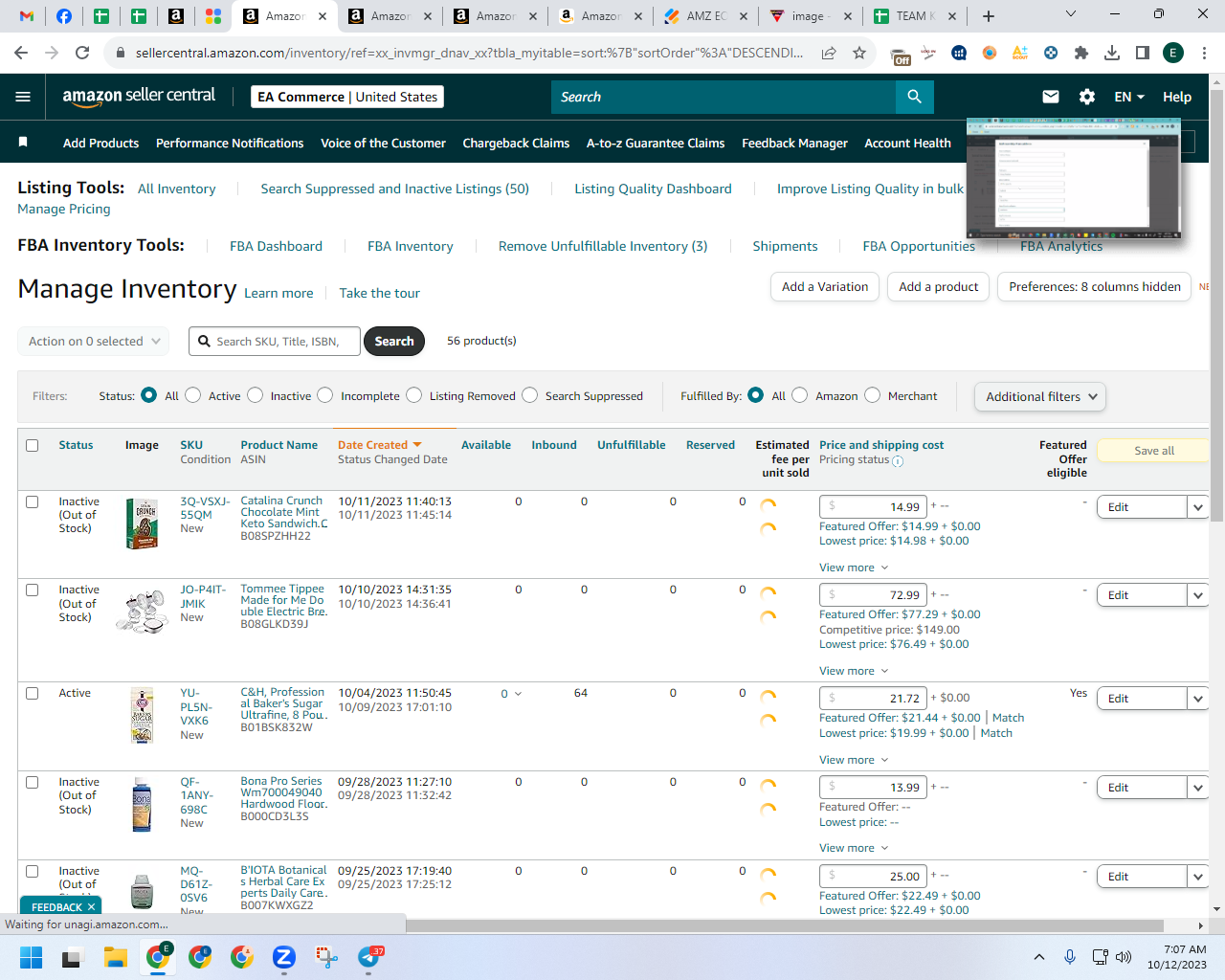The height and width of the screenshot is (980, 1225).
Task: Bookmark this page with the star icon
Action: (x=859, y=53)
